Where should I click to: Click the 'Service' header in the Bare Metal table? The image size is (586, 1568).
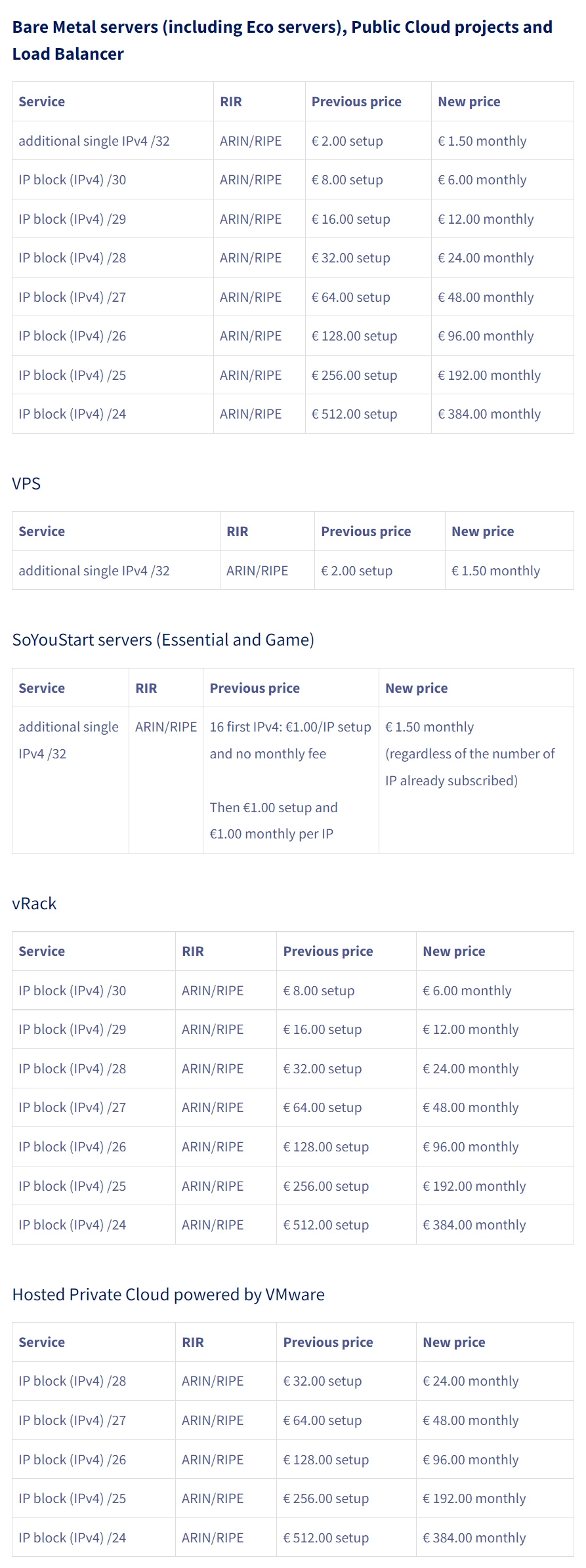pyautogui.click(x=42, y=102)
